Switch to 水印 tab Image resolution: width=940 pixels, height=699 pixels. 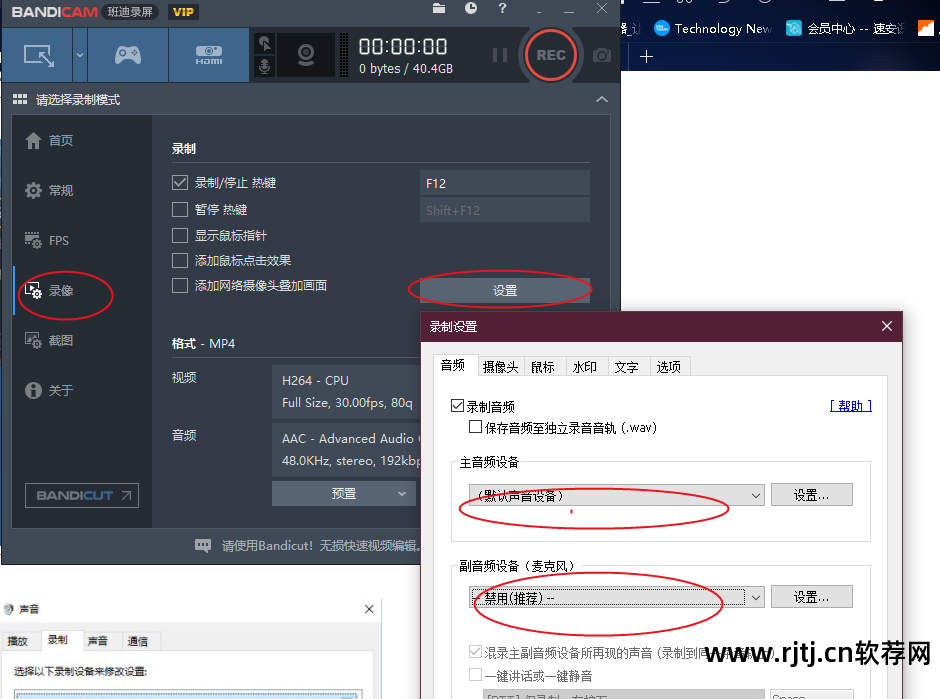[585, 367]
